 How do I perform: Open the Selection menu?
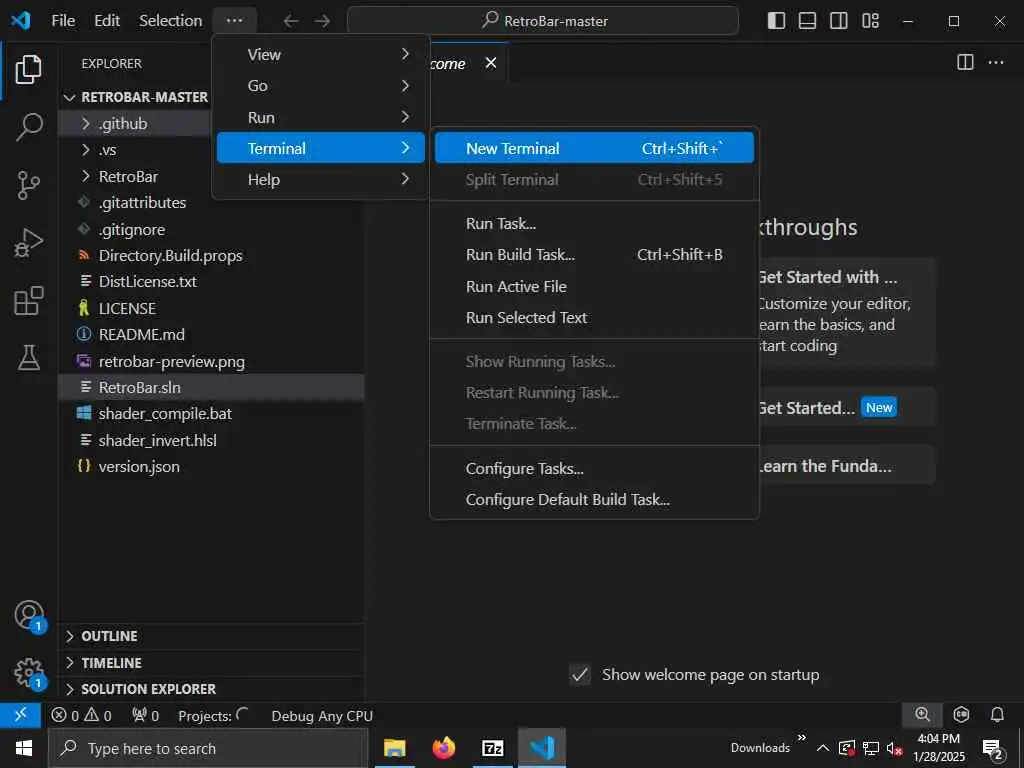click(170, 21)
